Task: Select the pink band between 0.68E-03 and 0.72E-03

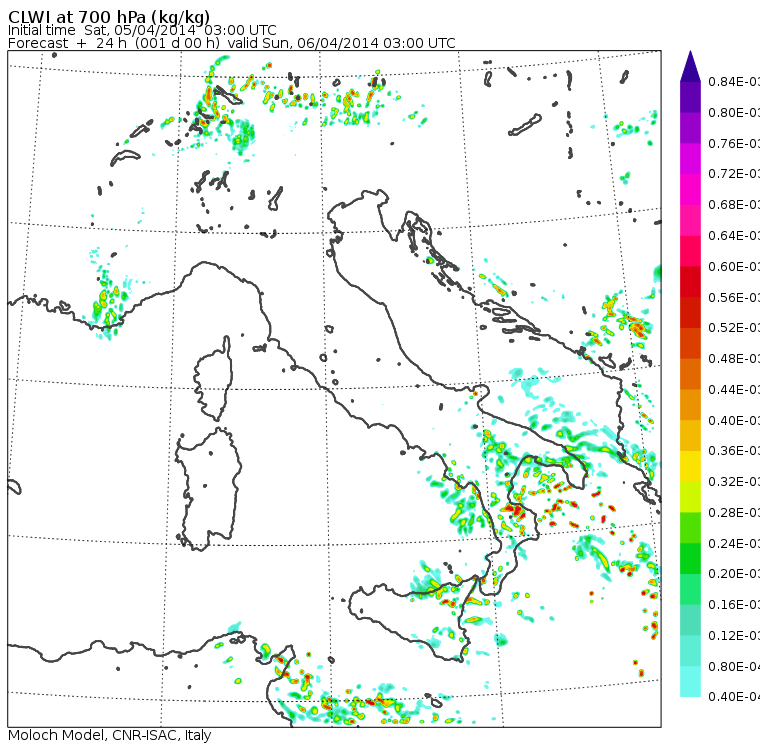Action: point(690,189)
